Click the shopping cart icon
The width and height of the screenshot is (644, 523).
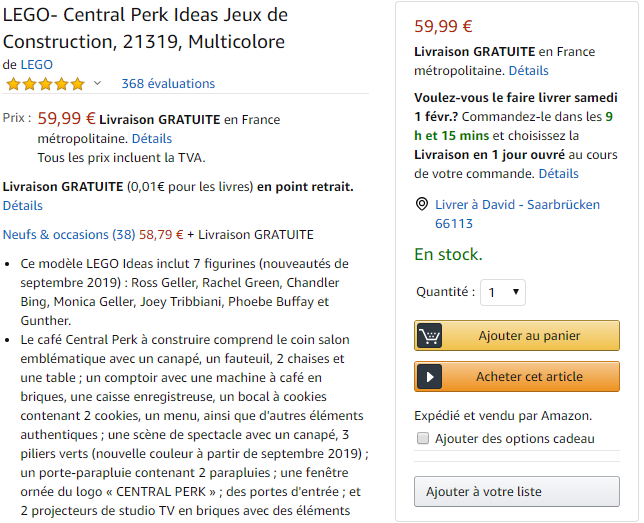pyautogui.click(x=430, y=335)
